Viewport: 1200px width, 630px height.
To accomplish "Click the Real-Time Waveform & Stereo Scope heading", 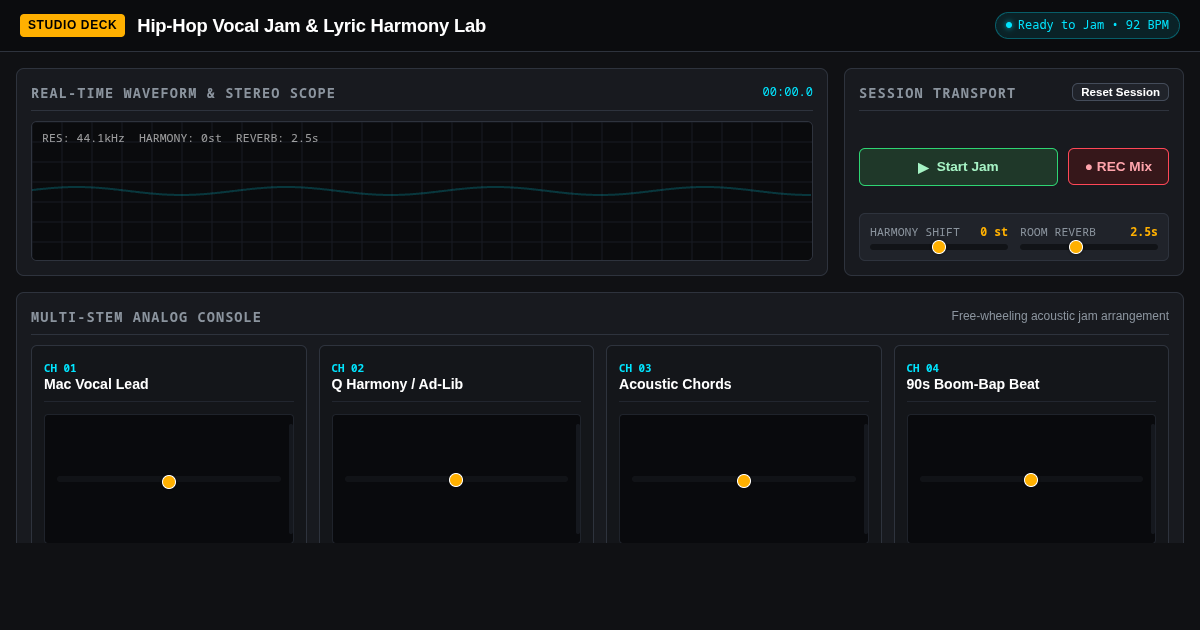I will [183, 93].
